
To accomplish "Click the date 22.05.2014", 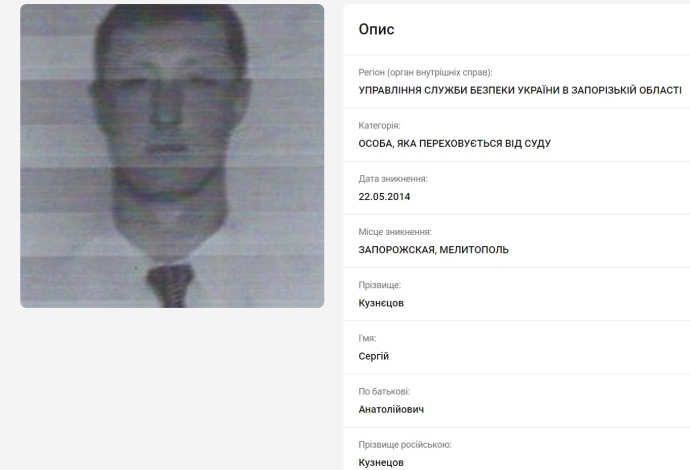I will (x=384, y=197).
